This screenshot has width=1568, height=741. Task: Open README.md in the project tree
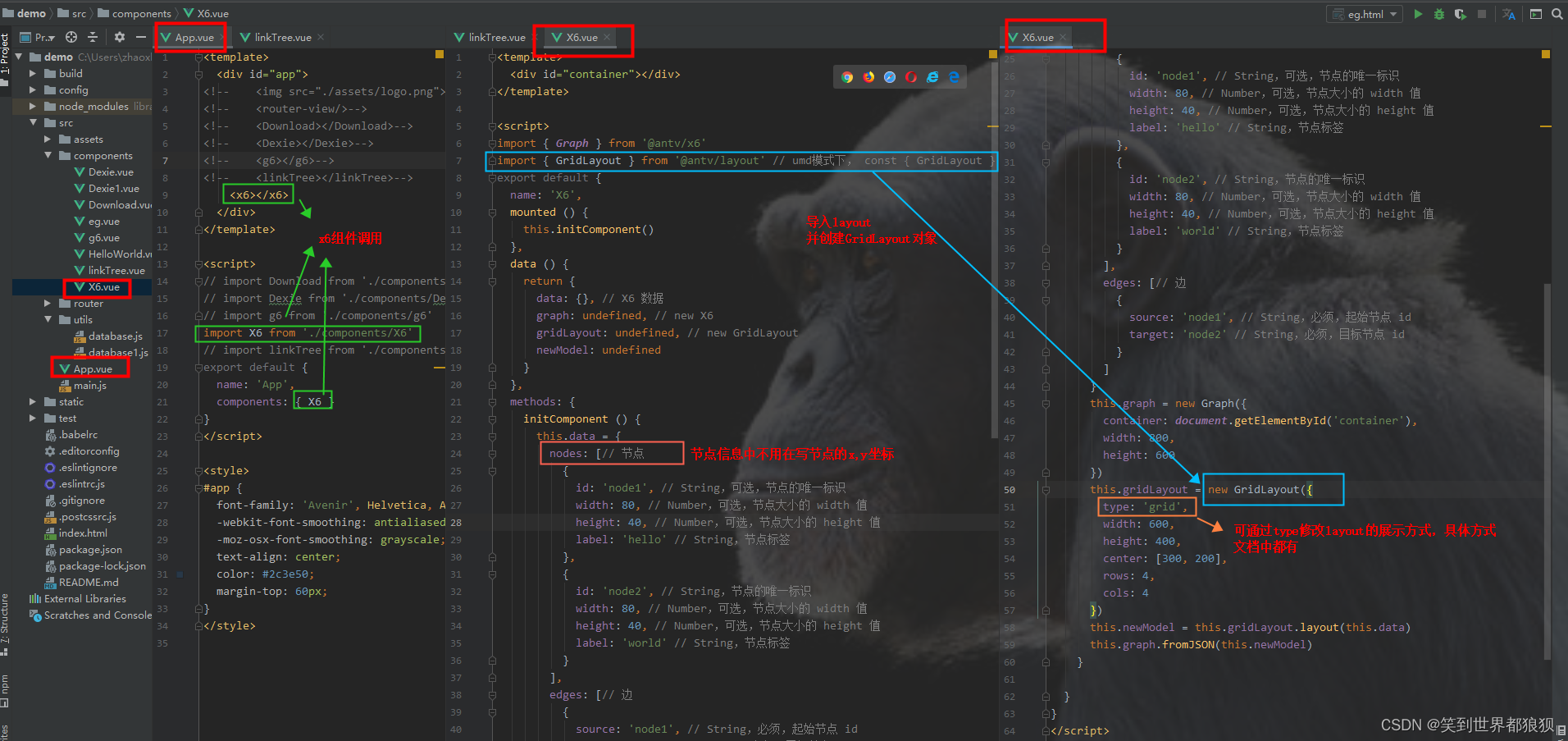point(89,582)
